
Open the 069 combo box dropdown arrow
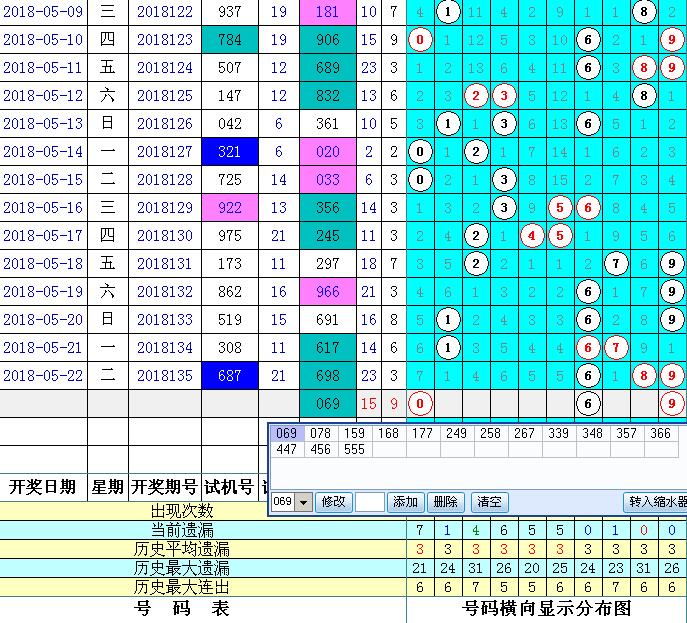pyautogui.click(x=303, y=502)
